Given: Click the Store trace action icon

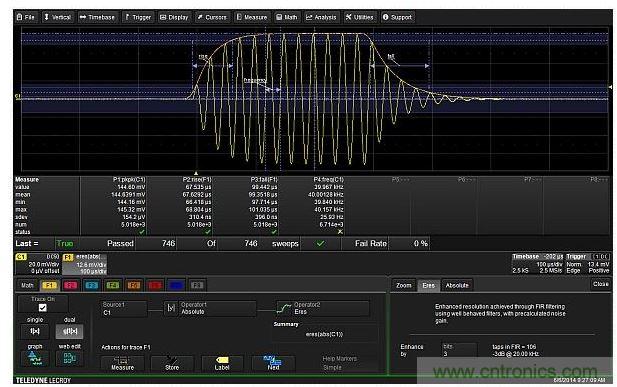Looking at the screenshot, I should coord(172,363).
